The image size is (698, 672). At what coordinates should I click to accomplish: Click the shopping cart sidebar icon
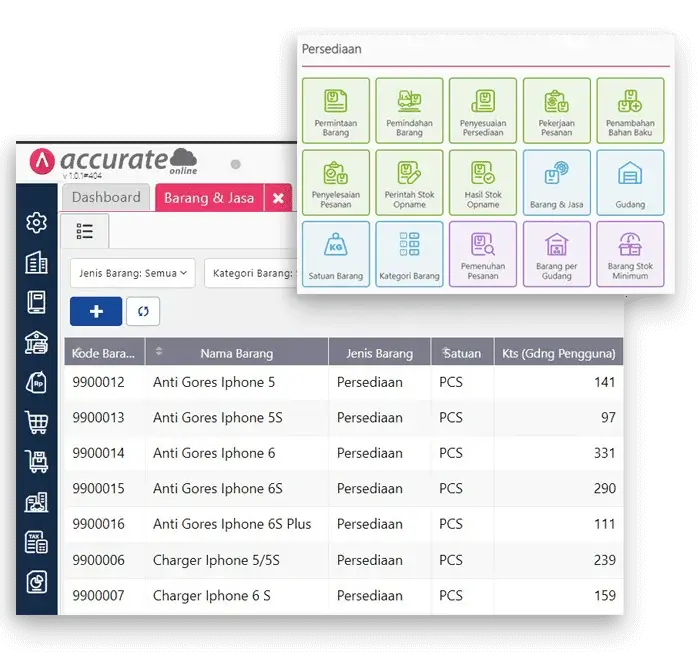tap(36, 422)
